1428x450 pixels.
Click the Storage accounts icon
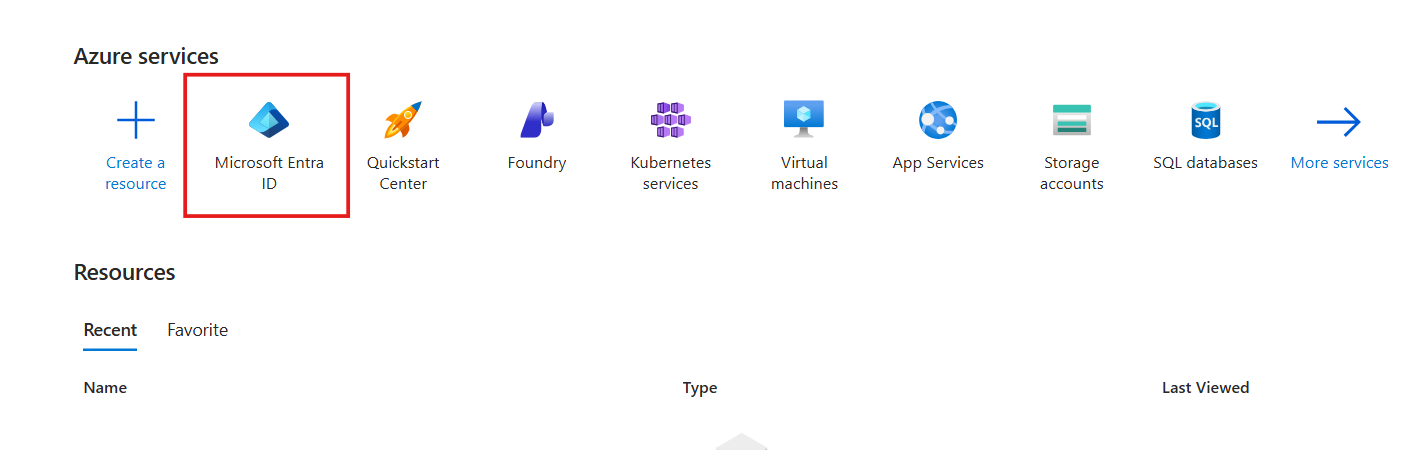pyautogui.click(x=1071, y=121)
